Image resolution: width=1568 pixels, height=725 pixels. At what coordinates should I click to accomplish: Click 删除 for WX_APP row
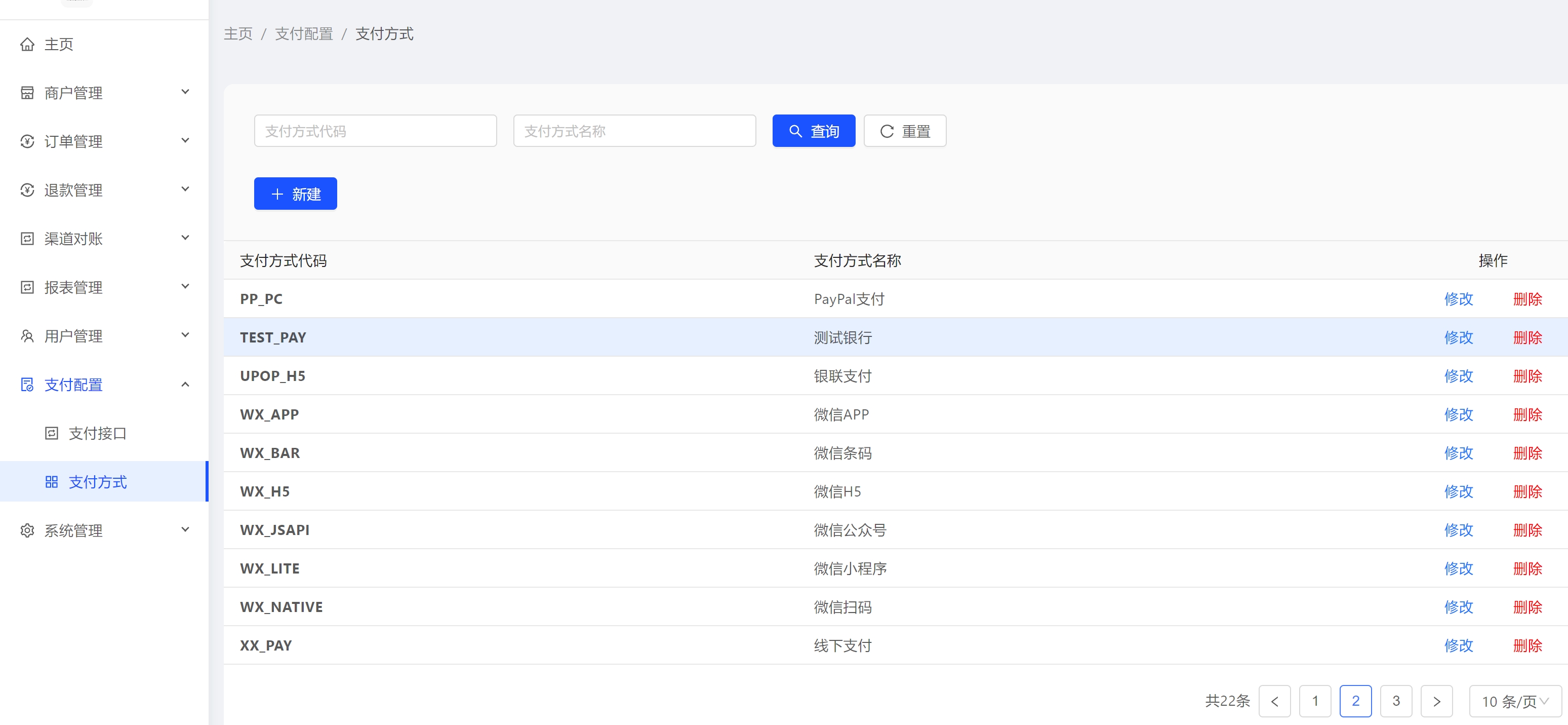click(1527, 414)
